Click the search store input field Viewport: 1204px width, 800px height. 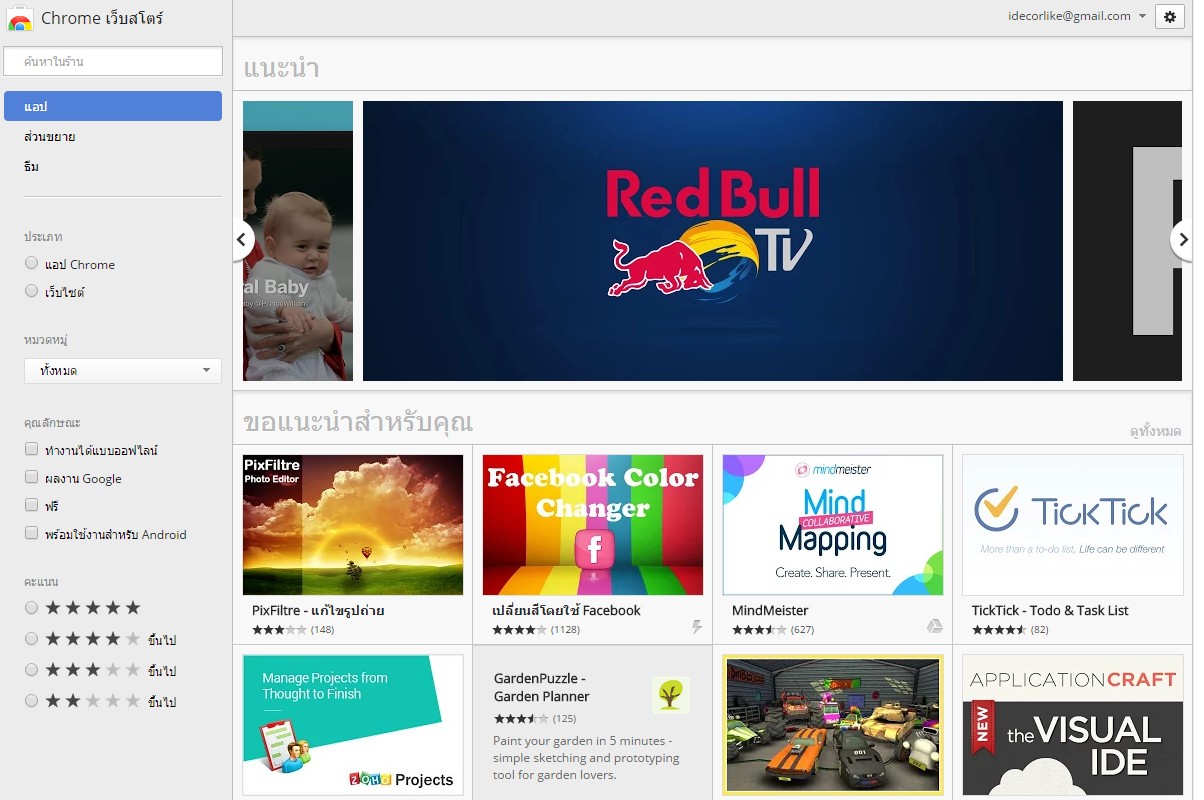point(113,61)
